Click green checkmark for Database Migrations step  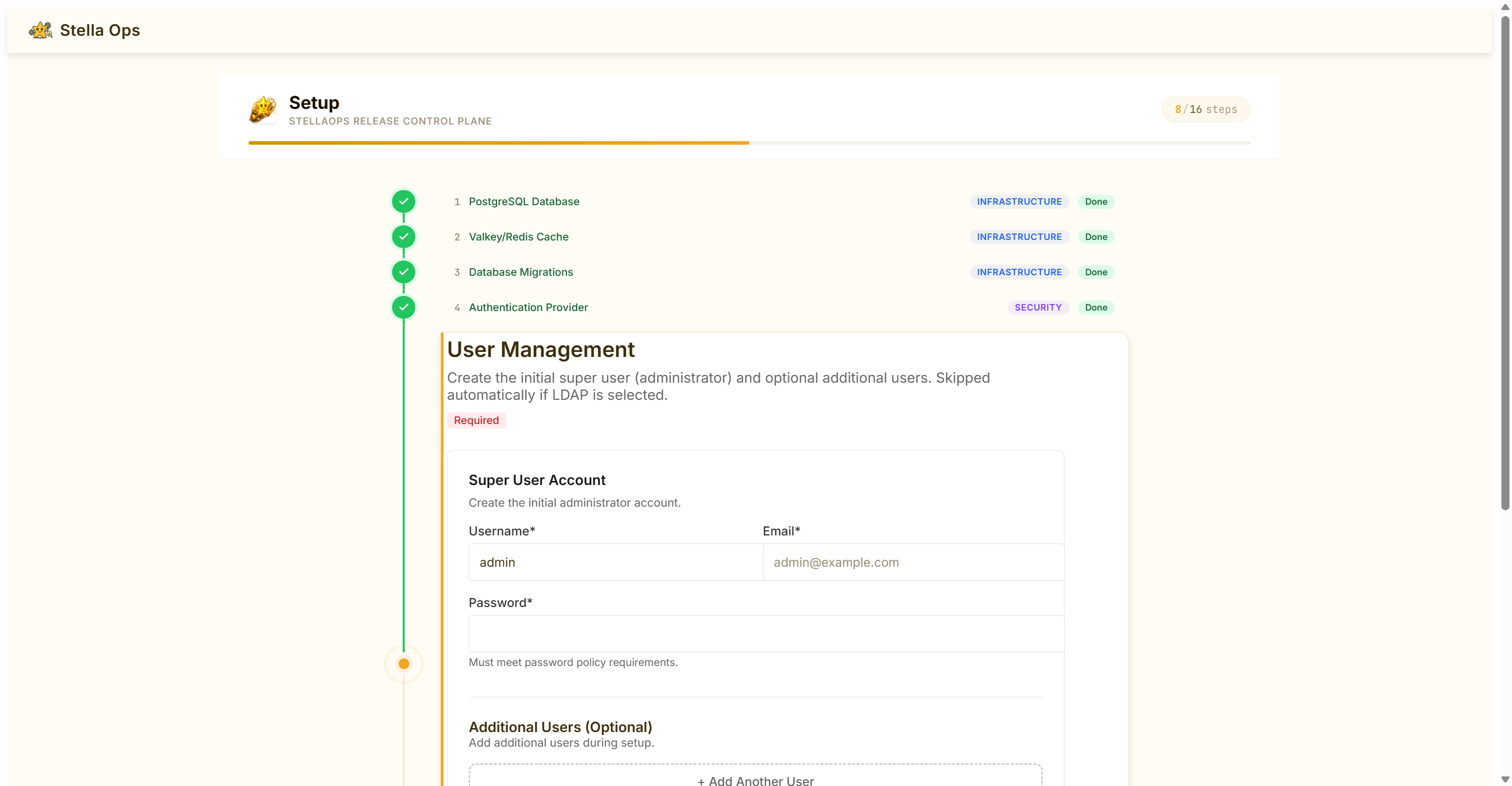tap(403, 272)
